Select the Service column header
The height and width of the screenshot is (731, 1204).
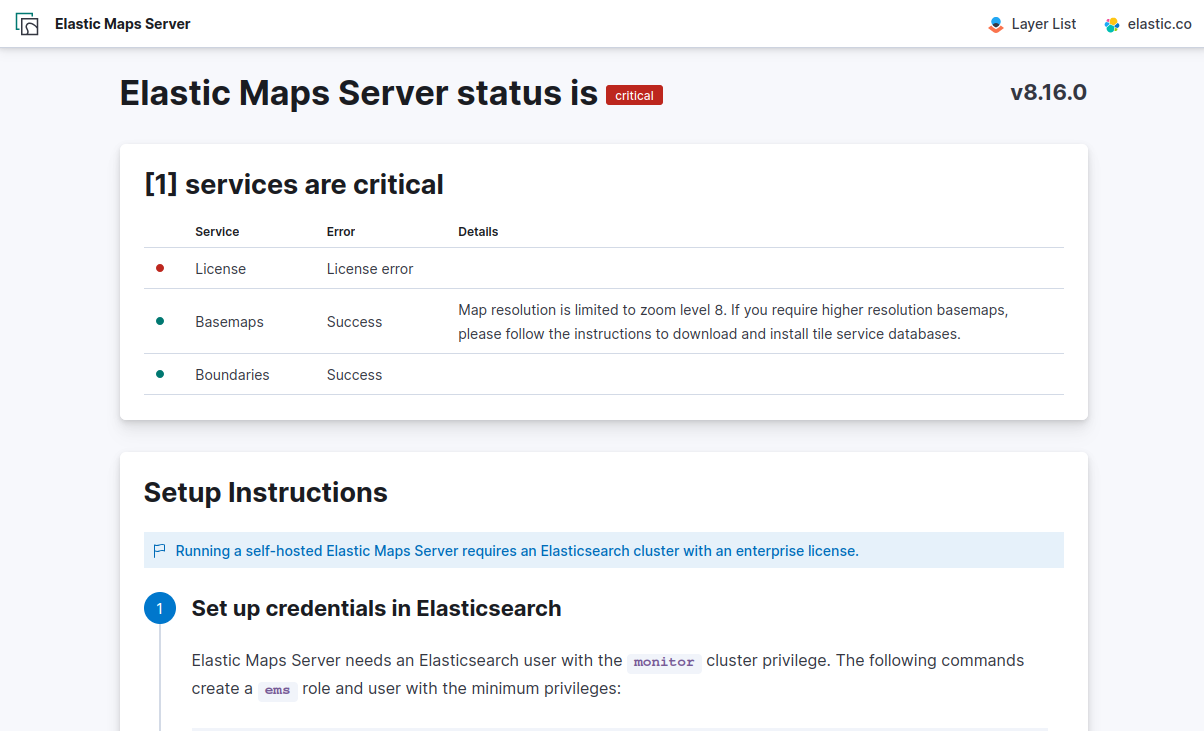(217, 231)
